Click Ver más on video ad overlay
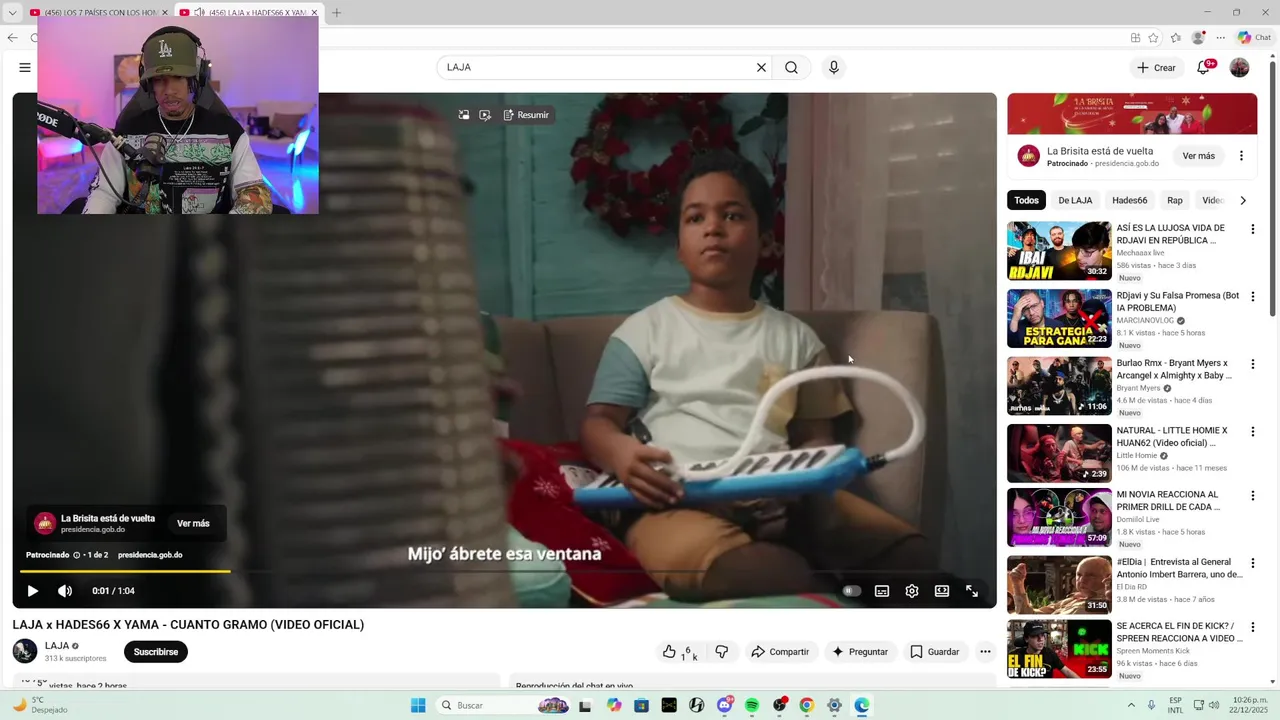Screen dimensions: 1280x720 (193, 524)
